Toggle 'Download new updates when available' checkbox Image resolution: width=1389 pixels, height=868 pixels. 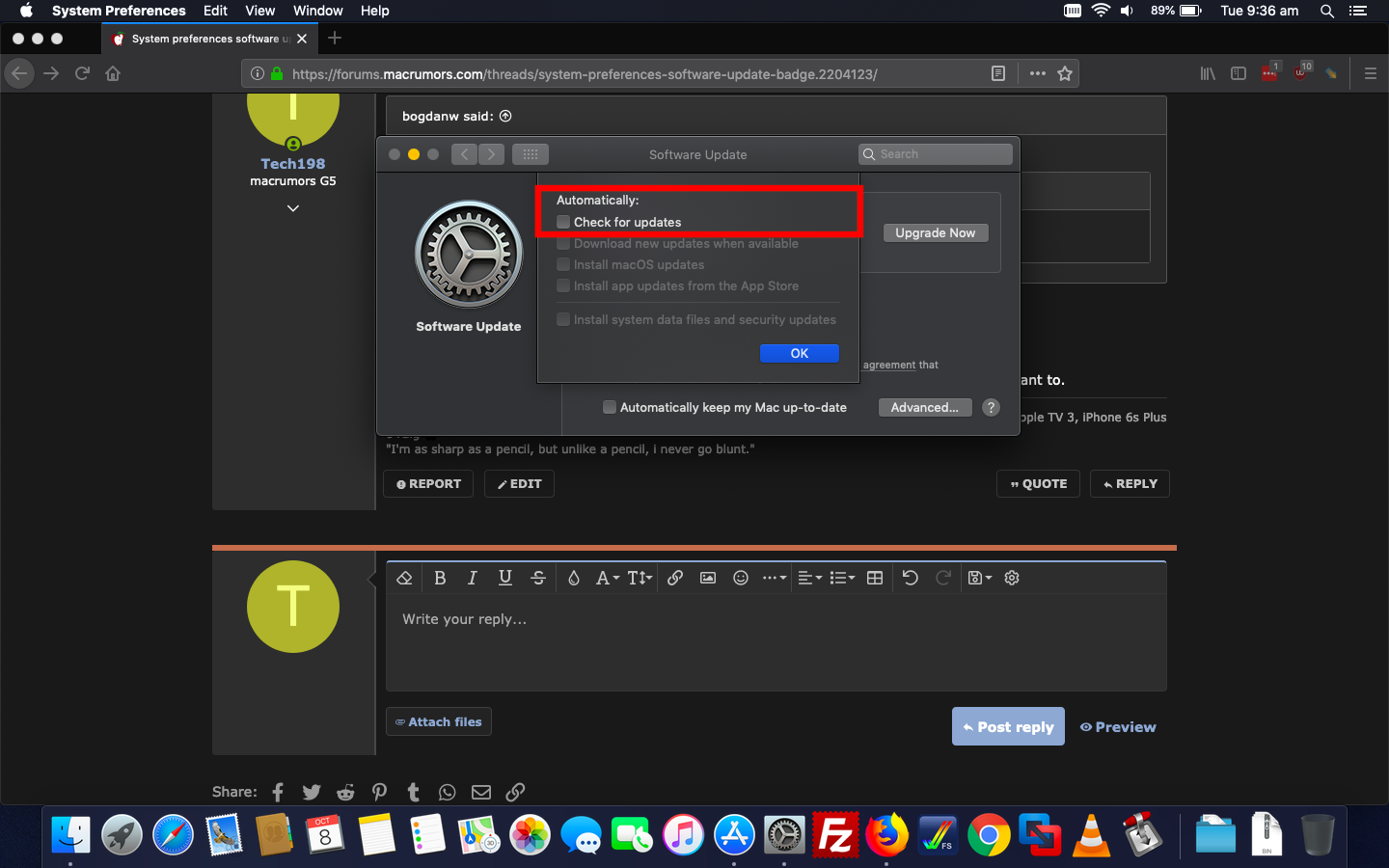pos(563,243)
